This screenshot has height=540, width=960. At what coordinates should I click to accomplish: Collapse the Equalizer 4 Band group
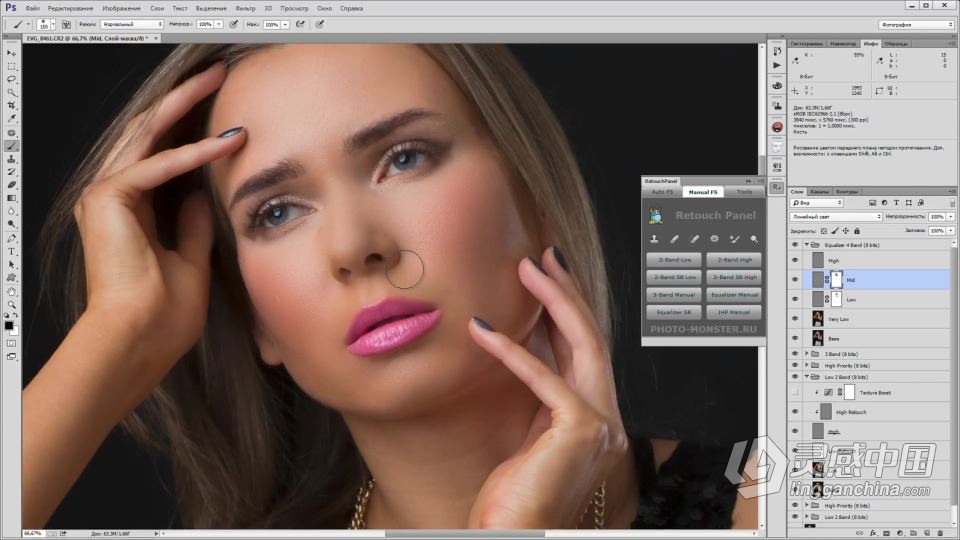807,244
